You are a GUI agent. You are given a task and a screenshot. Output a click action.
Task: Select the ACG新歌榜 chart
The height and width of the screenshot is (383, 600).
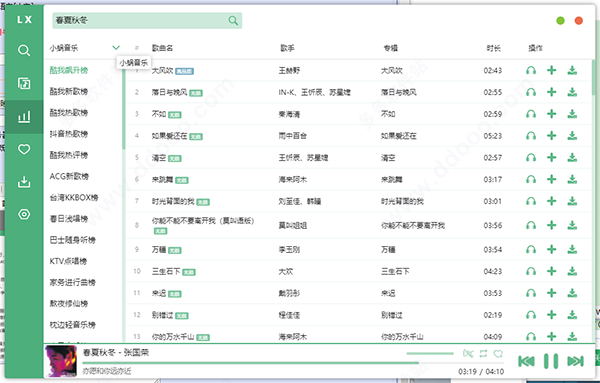(x=69, y=176)
